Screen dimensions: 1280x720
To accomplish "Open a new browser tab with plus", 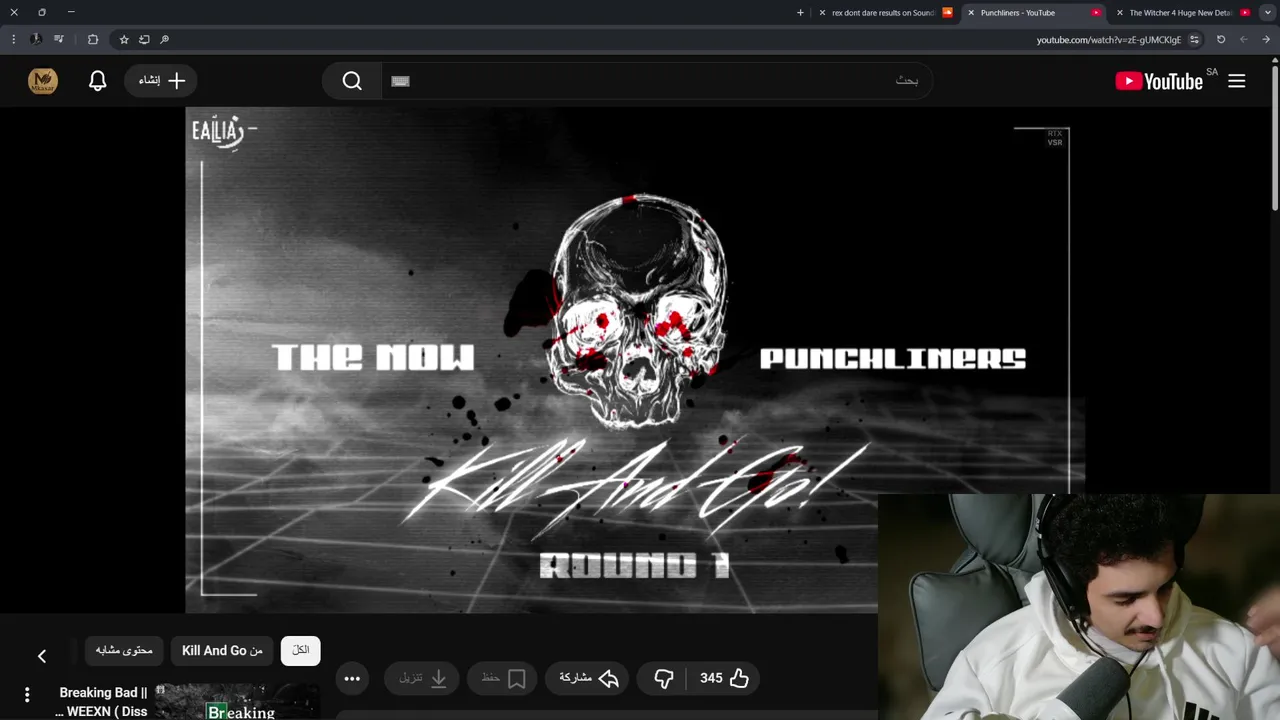I will pyautogui.click(x=800, y=13).
